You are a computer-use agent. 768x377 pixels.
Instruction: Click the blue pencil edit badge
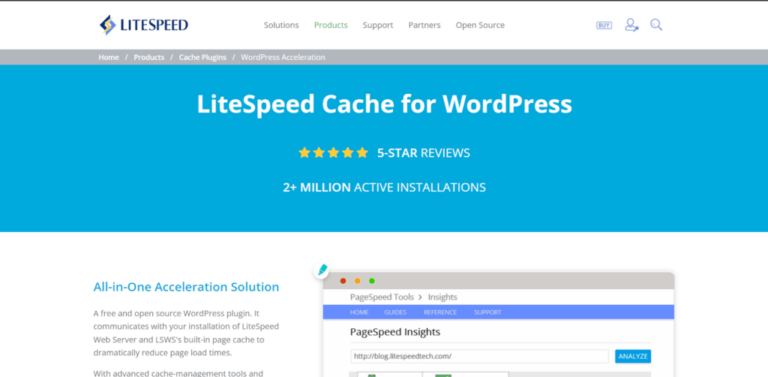[x=322, y=270]
